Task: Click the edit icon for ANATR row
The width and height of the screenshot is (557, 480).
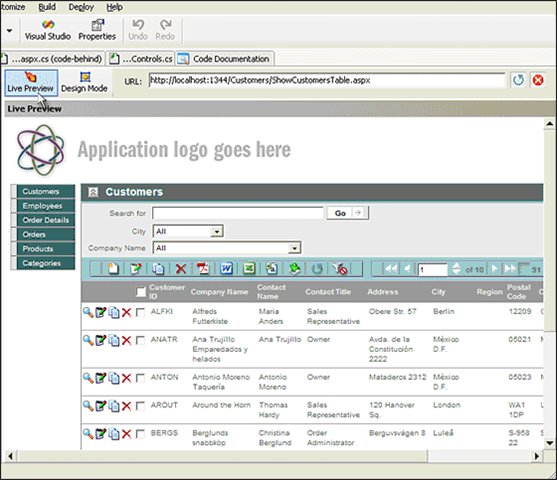Action: coord(101,340)
